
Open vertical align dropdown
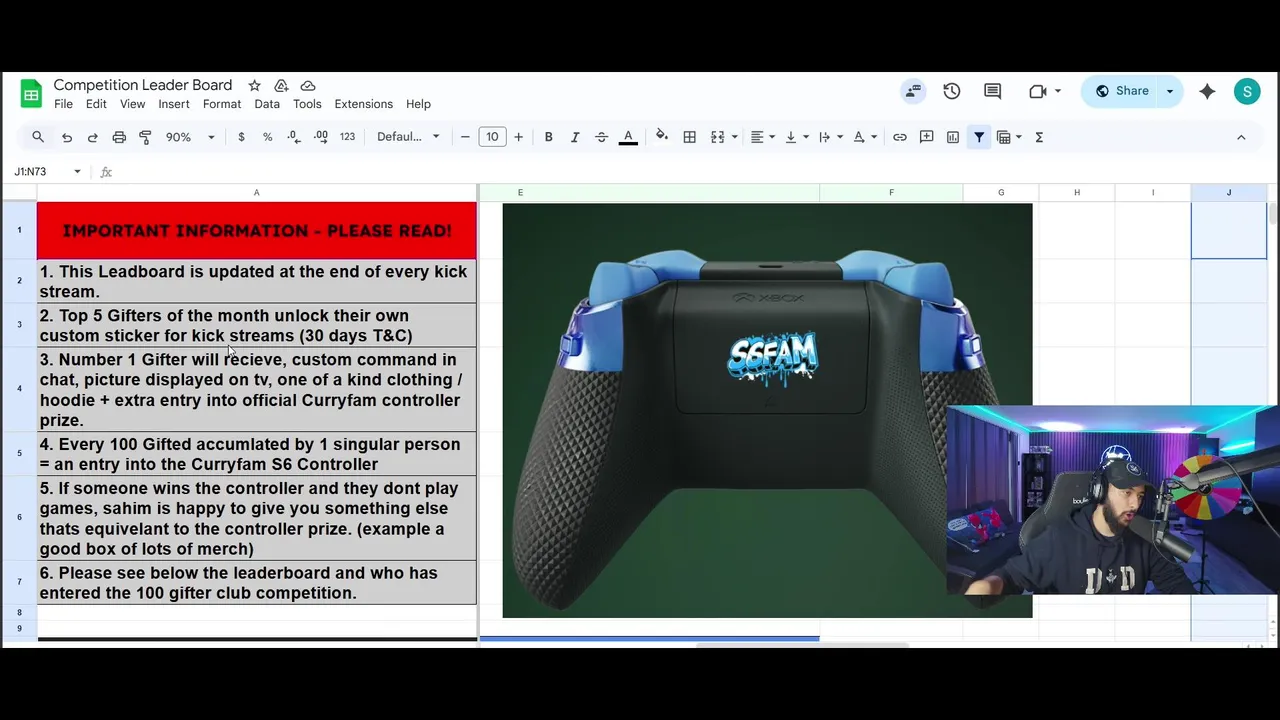pos(796,137)
